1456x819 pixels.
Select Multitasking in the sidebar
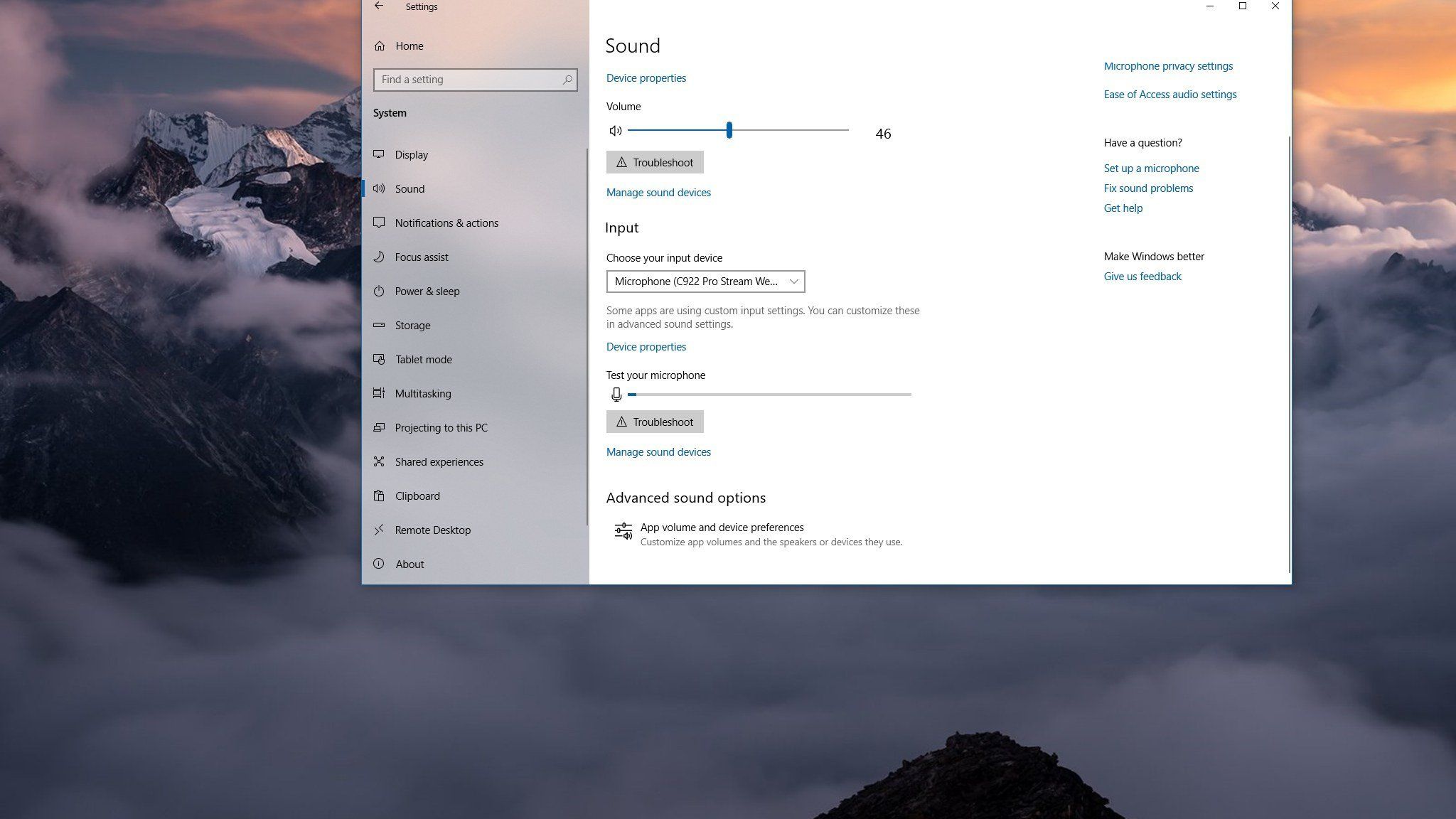pyautogui.click(x=422, y=394)
